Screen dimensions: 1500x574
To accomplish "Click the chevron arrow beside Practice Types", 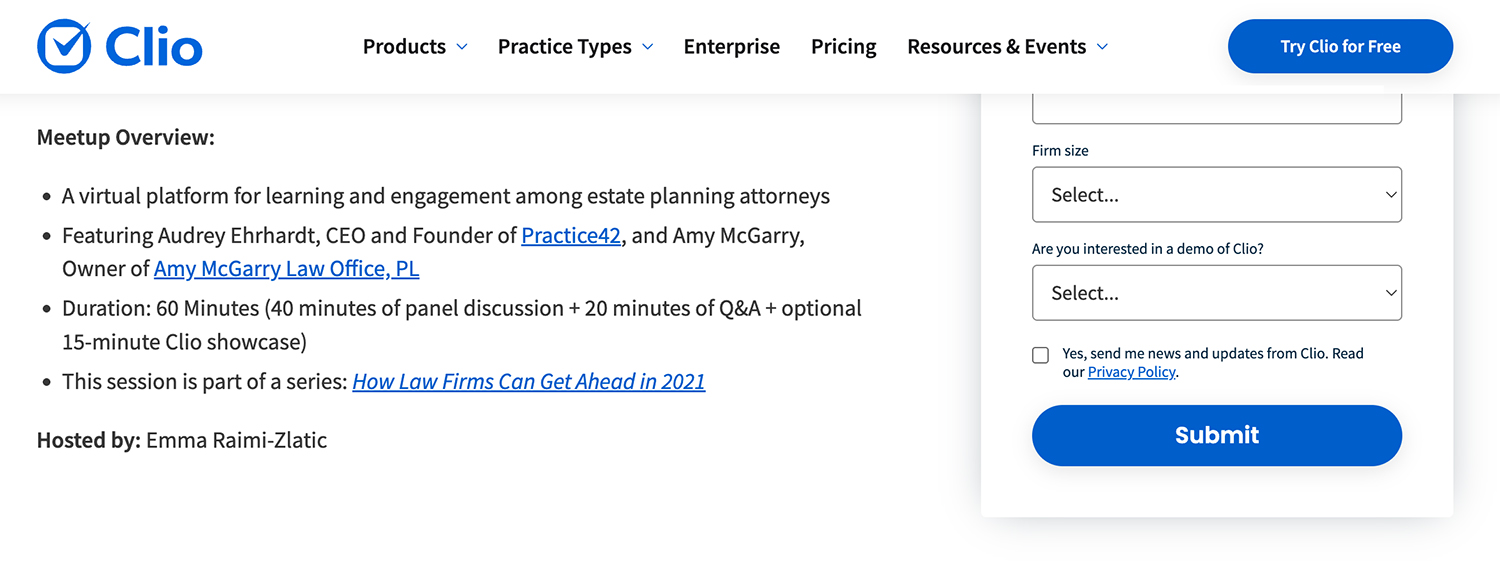I will tap(648, 47).
